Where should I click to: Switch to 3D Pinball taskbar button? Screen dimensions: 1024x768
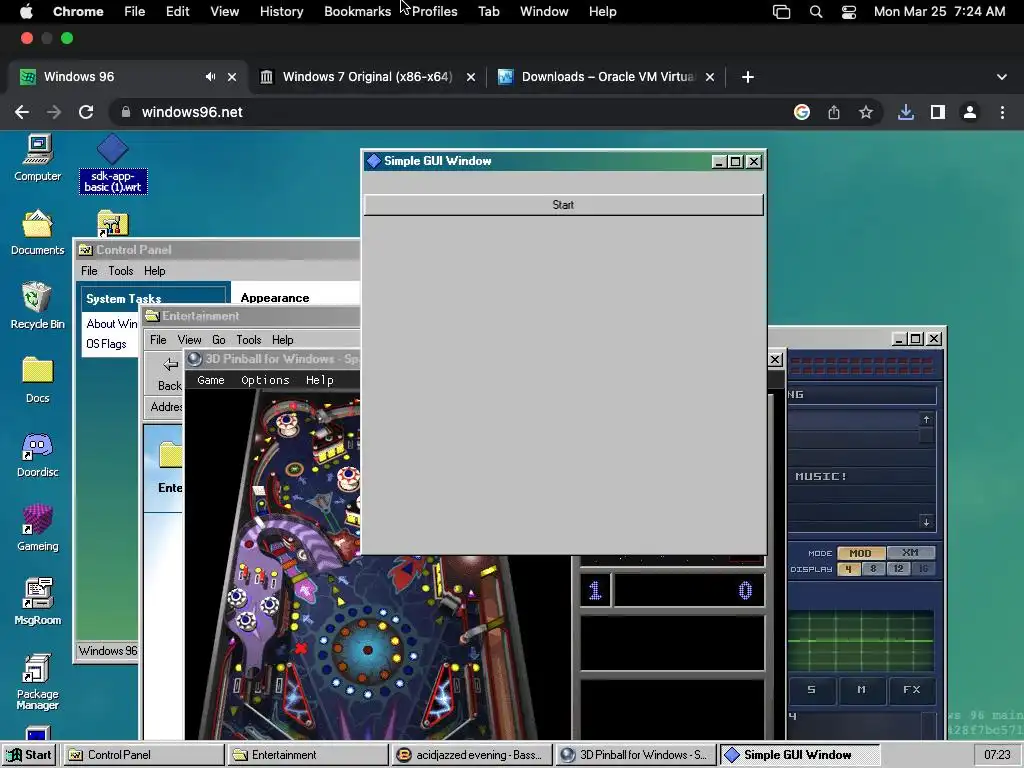[635, 755]
